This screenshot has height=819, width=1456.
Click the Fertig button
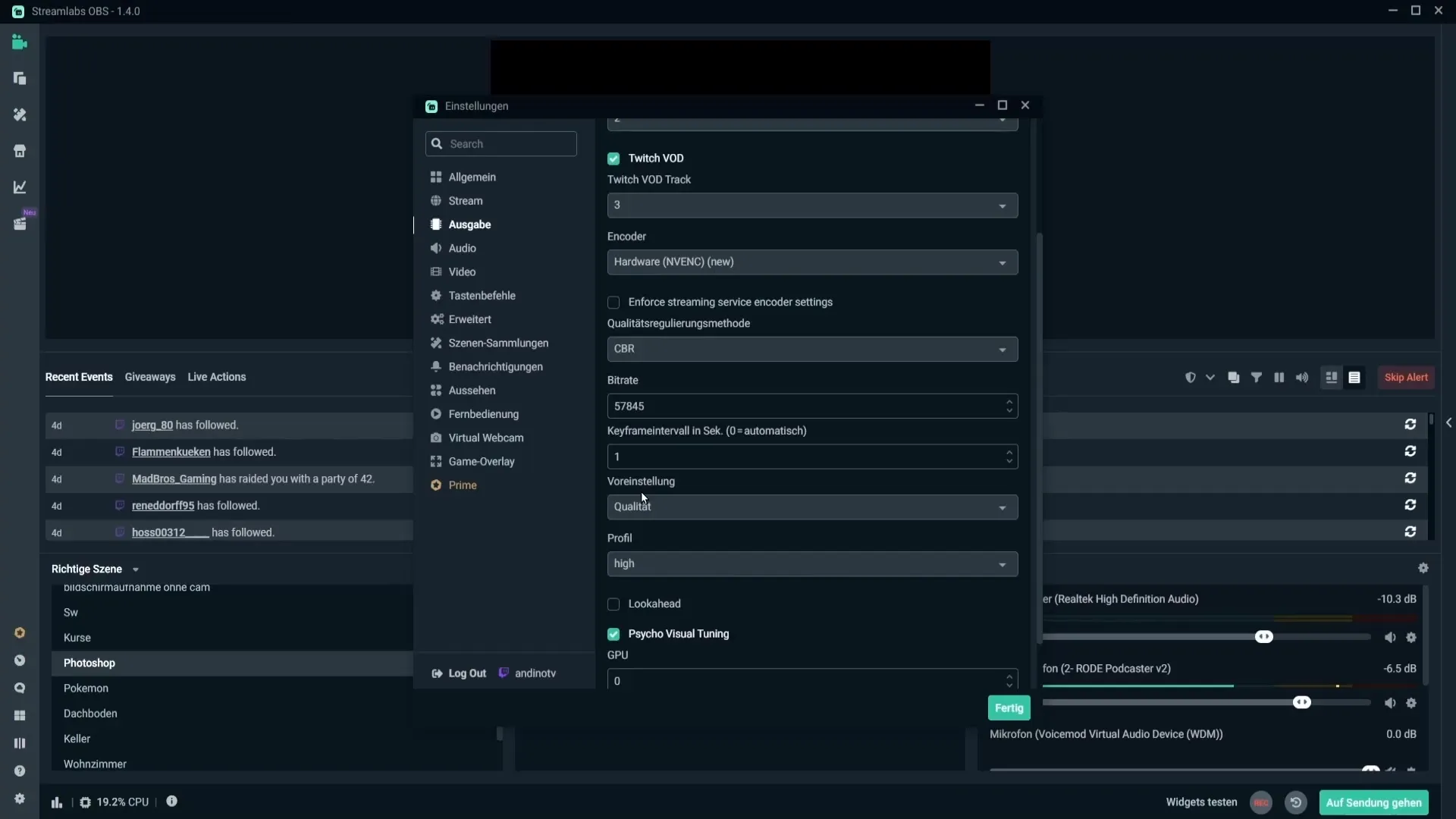click(x=1009, y=708)
